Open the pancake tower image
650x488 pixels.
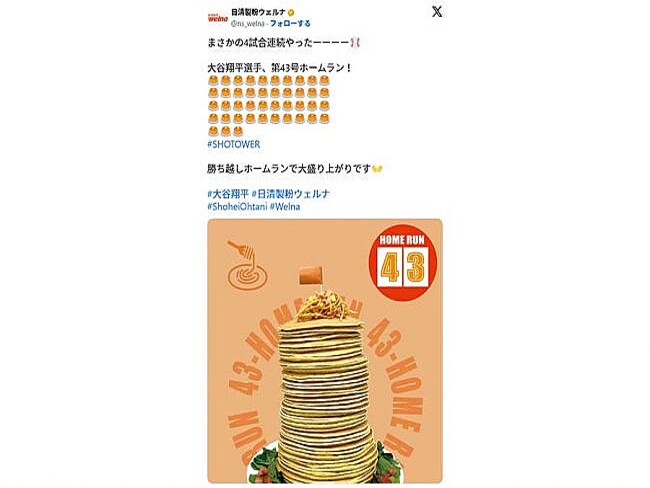point(325,351)
